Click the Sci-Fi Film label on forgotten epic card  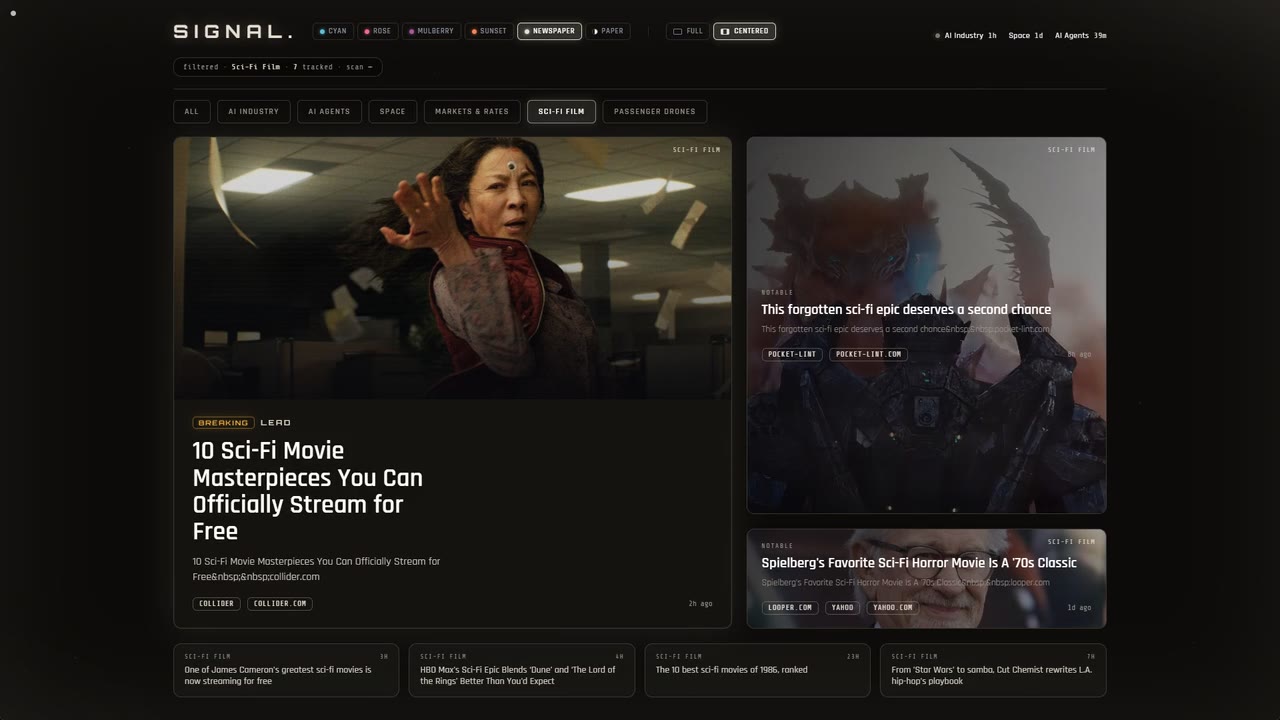pos(1071,150)
